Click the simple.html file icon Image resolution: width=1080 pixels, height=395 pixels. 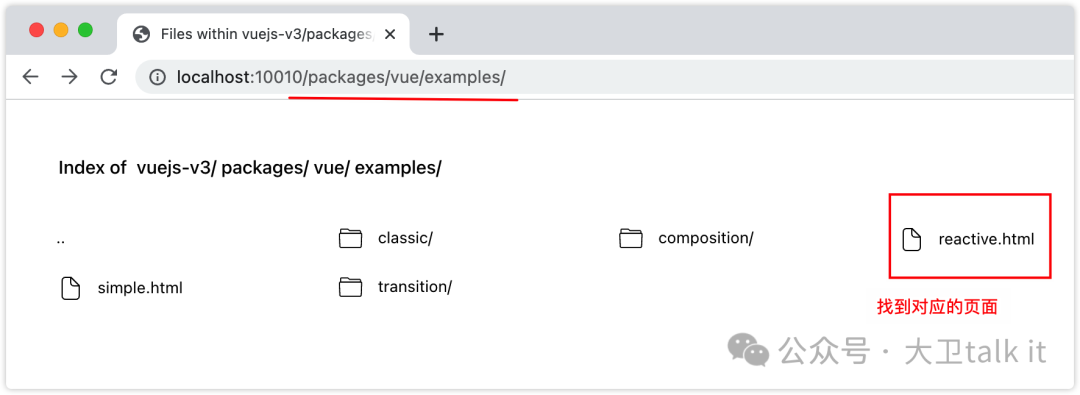click(x=70, y=287)
